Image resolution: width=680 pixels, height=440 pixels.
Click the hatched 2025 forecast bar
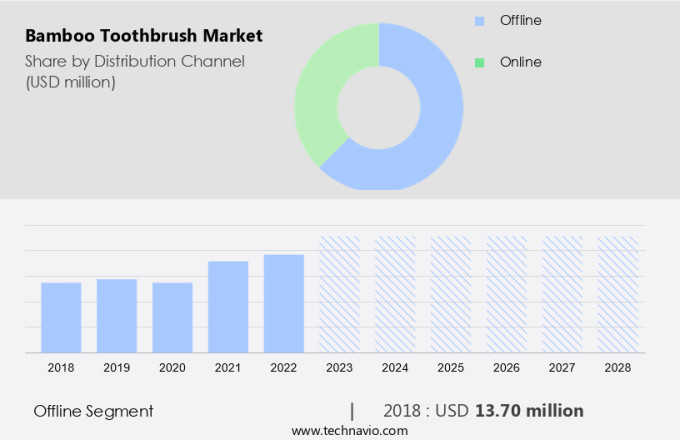(x=450, y=294)
